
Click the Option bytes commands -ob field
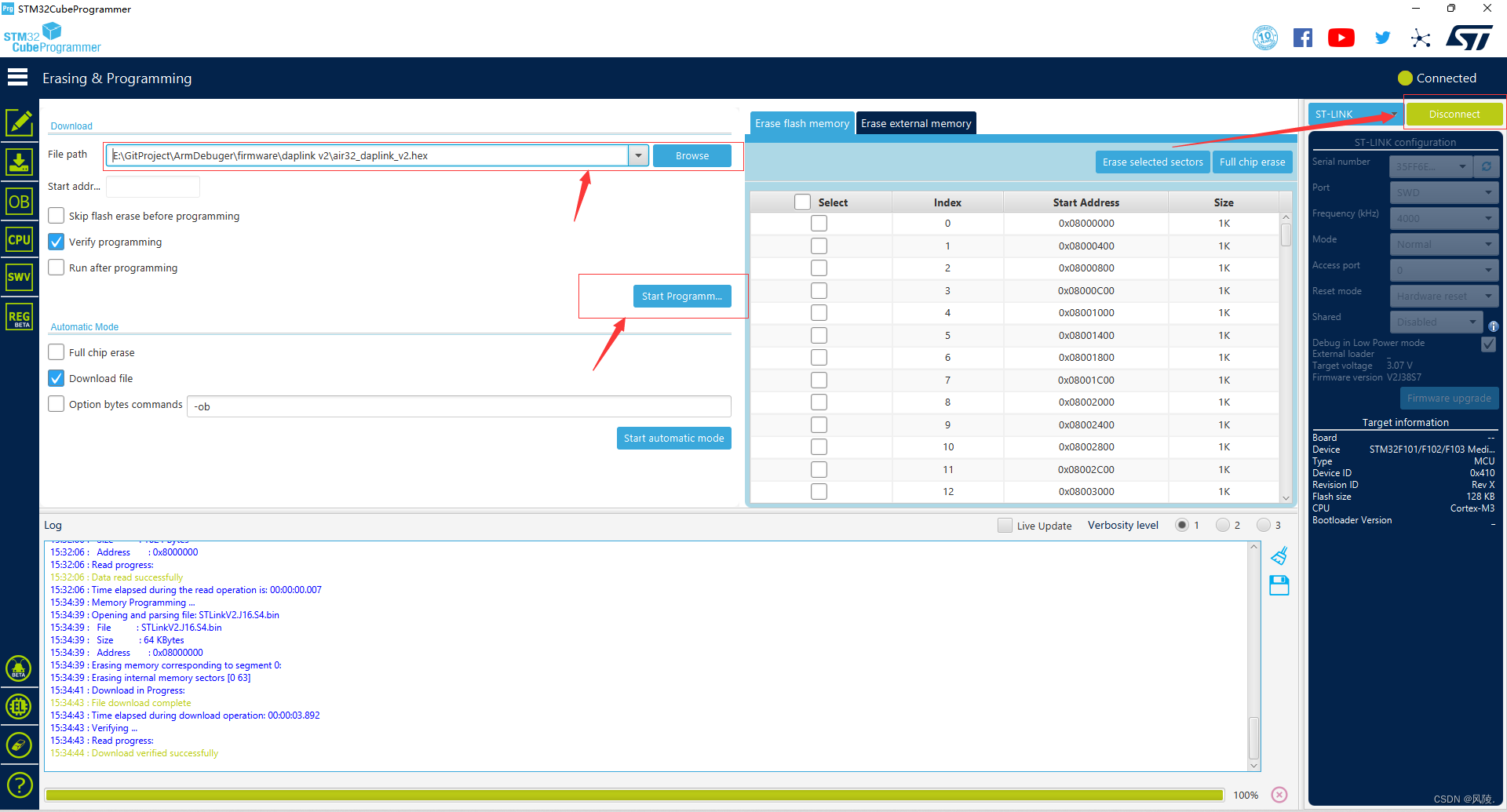[x=459, y=406]
